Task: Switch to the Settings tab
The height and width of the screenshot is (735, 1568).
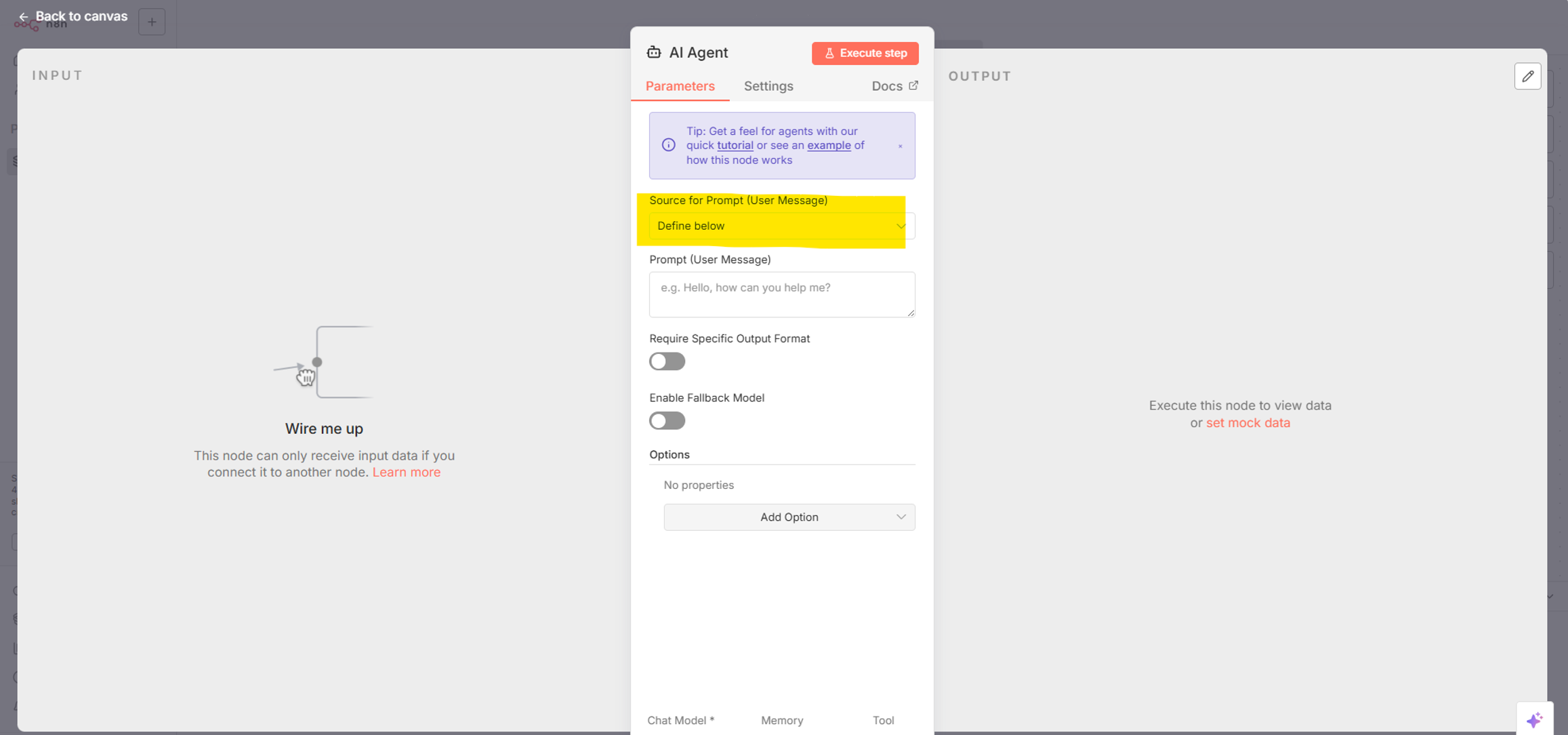Action: click(x=768, y=86)
